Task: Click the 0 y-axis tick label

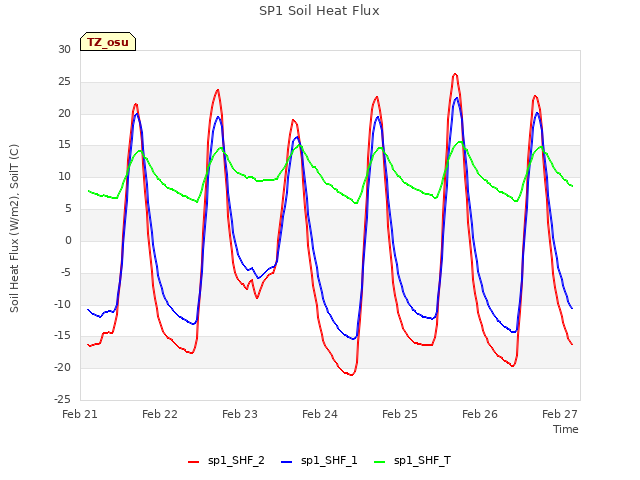Action: coord(68,240)
